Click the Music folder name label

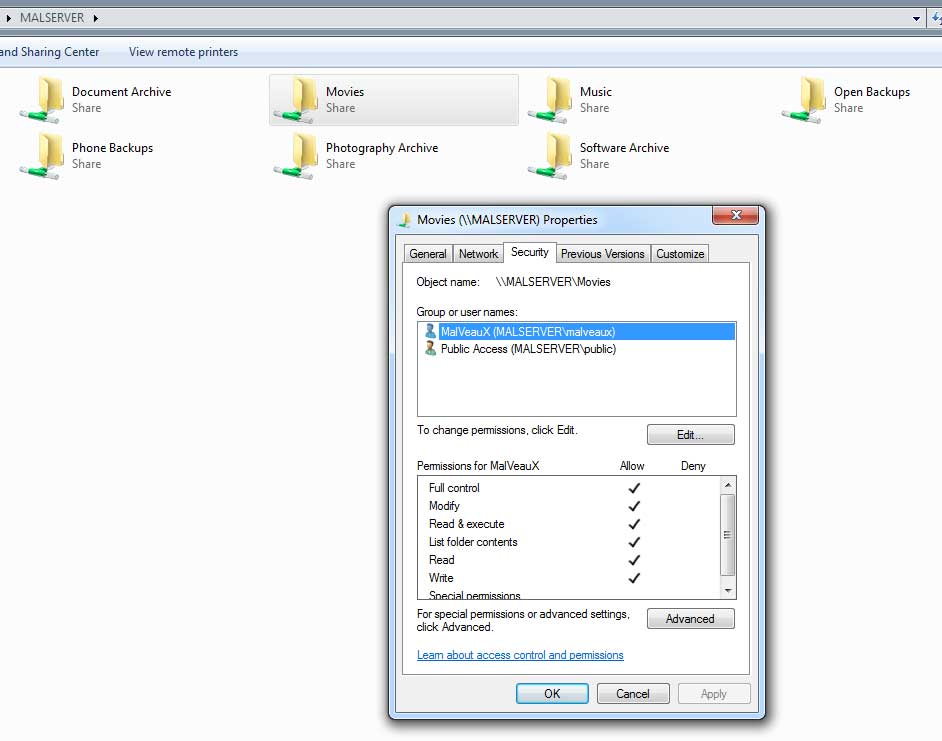[595, 91]
